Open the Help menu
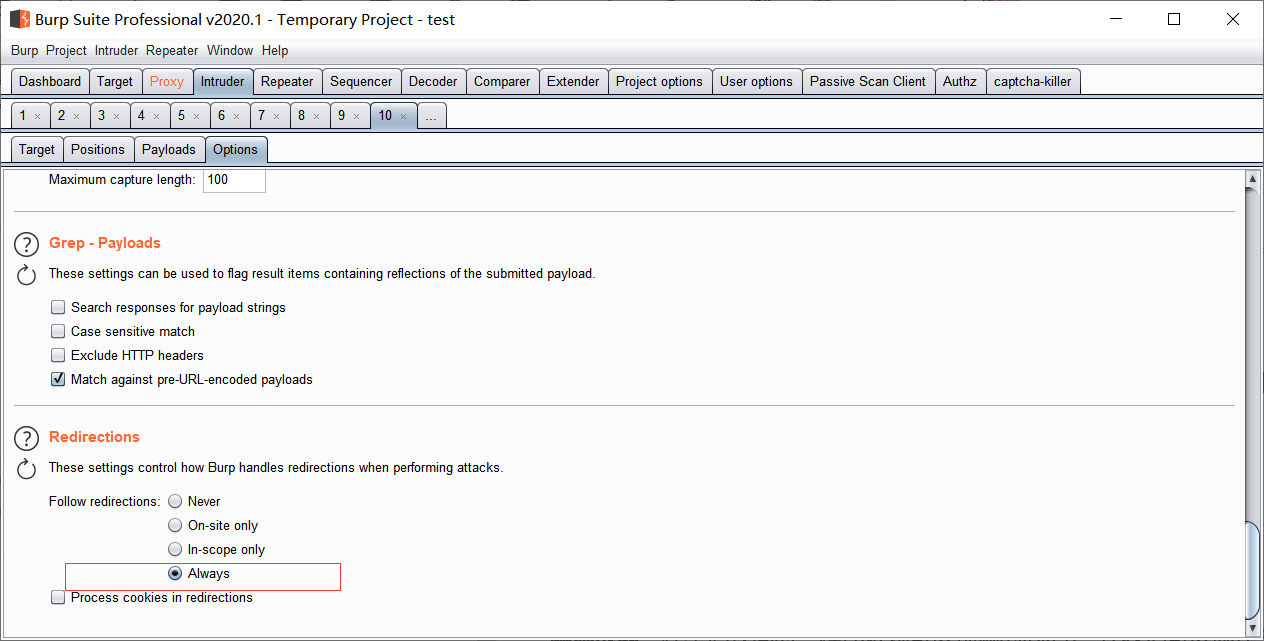The width and height of the screenshot is (1264, 641). tap(275, 50)
